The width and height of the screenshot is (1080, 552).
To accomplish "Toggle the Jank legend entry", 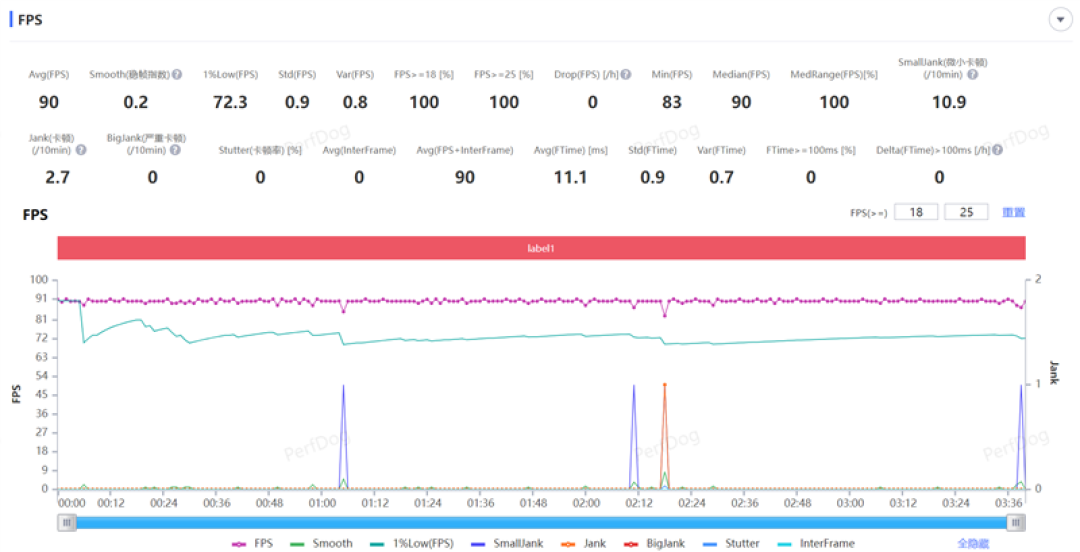I will (583, 544).
